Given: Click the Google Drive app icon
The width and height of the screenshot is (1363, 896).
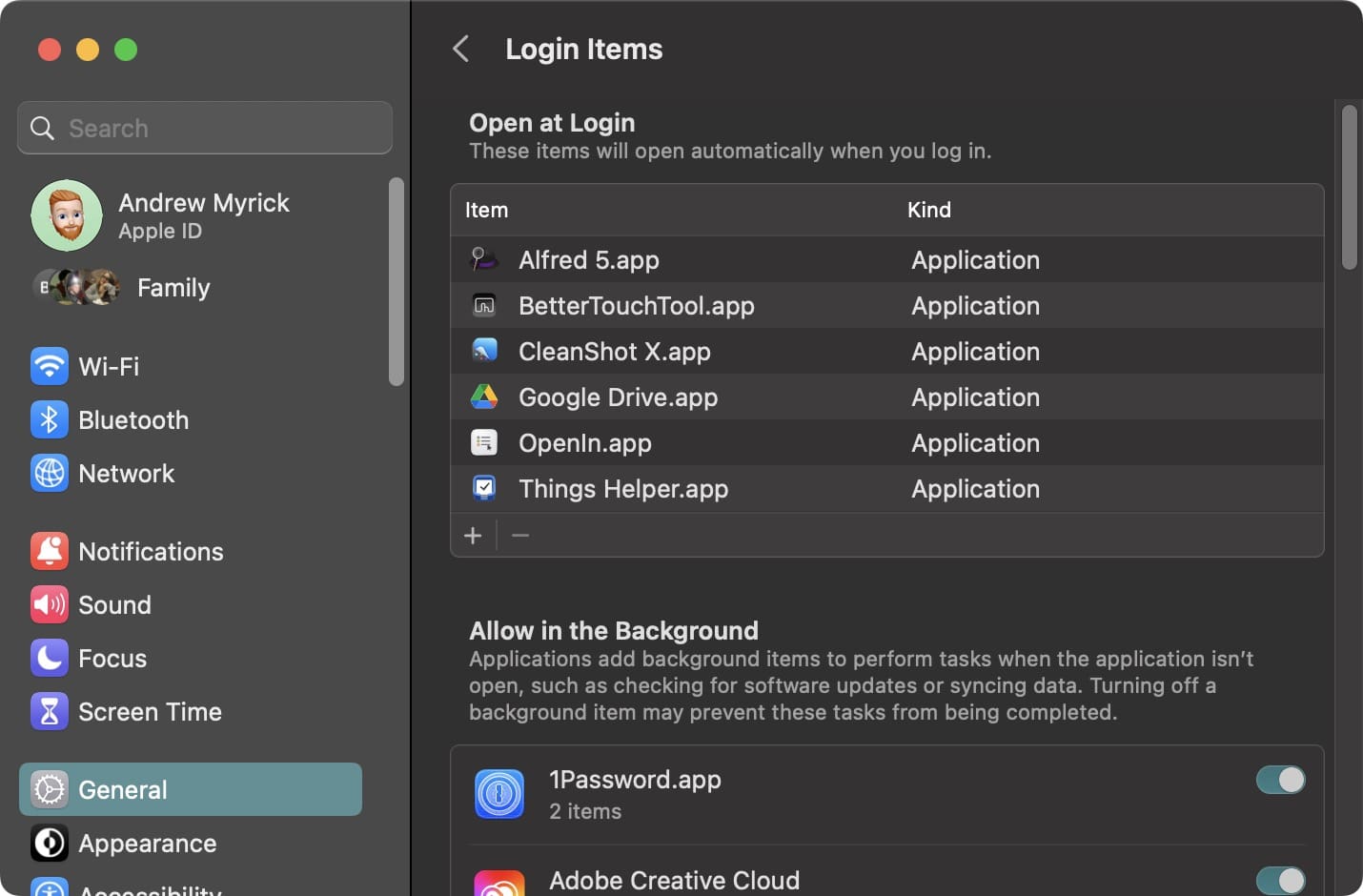Looking at the screenshot, I should (x=484, y=397).
